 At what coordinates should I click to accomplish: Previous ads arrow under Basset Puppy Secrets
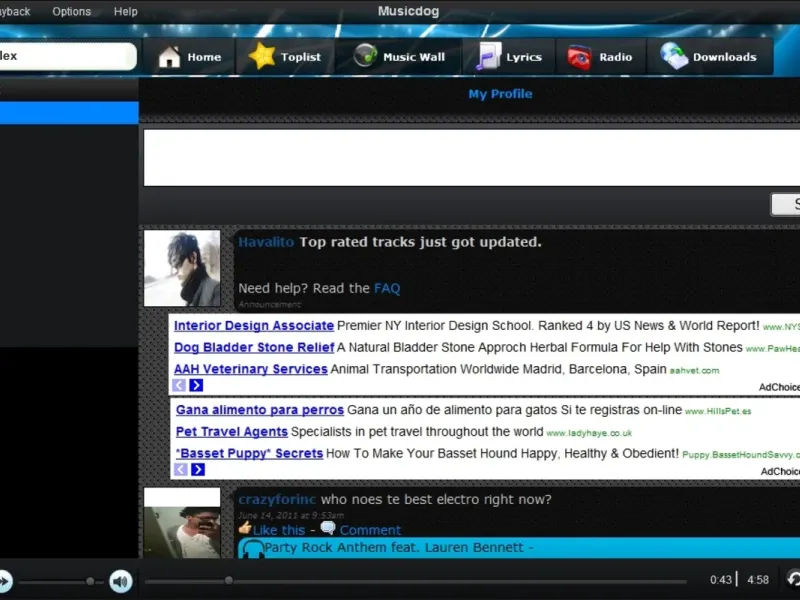[x=181, y=469]
